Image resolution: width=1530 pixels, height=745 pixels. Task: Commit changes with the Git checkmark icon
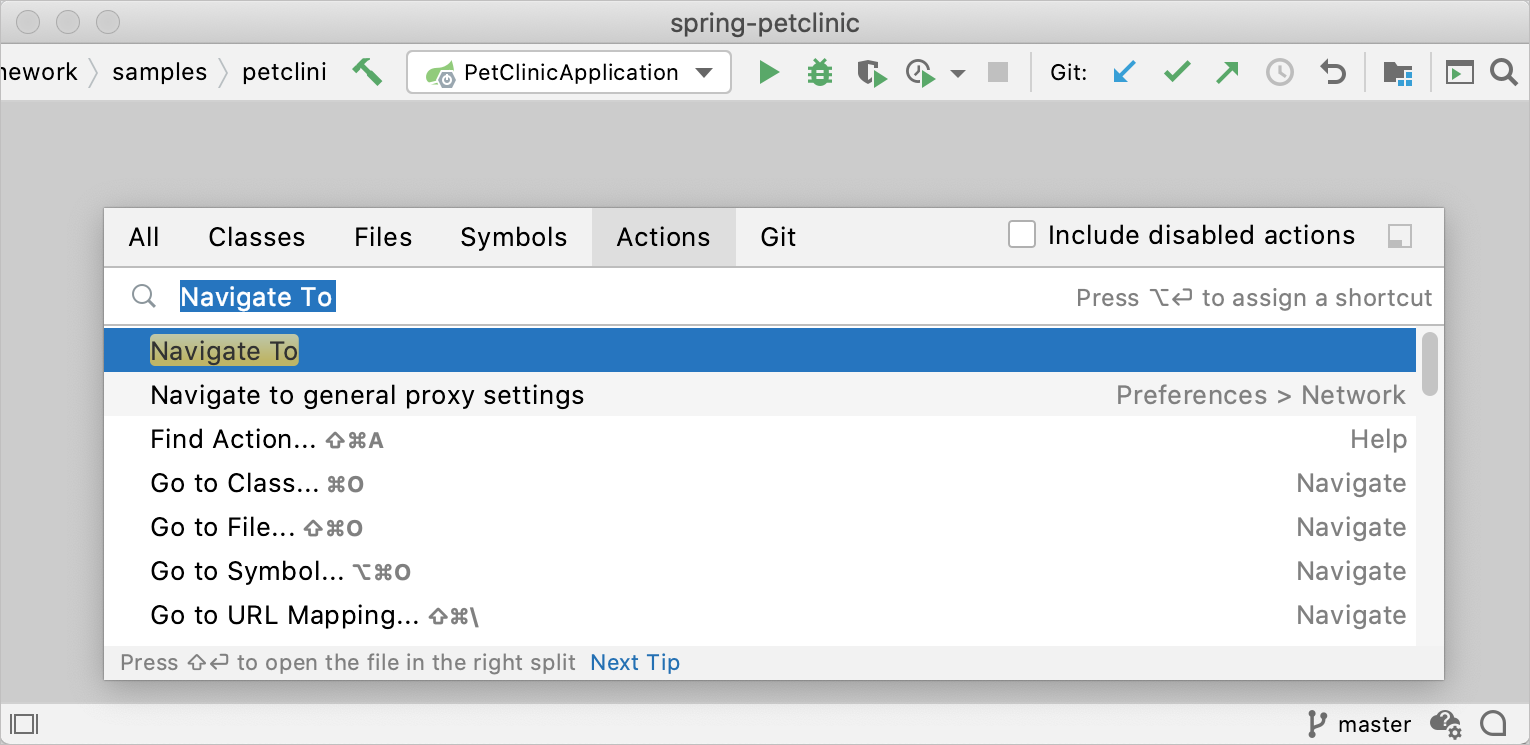pos(1177,72)
